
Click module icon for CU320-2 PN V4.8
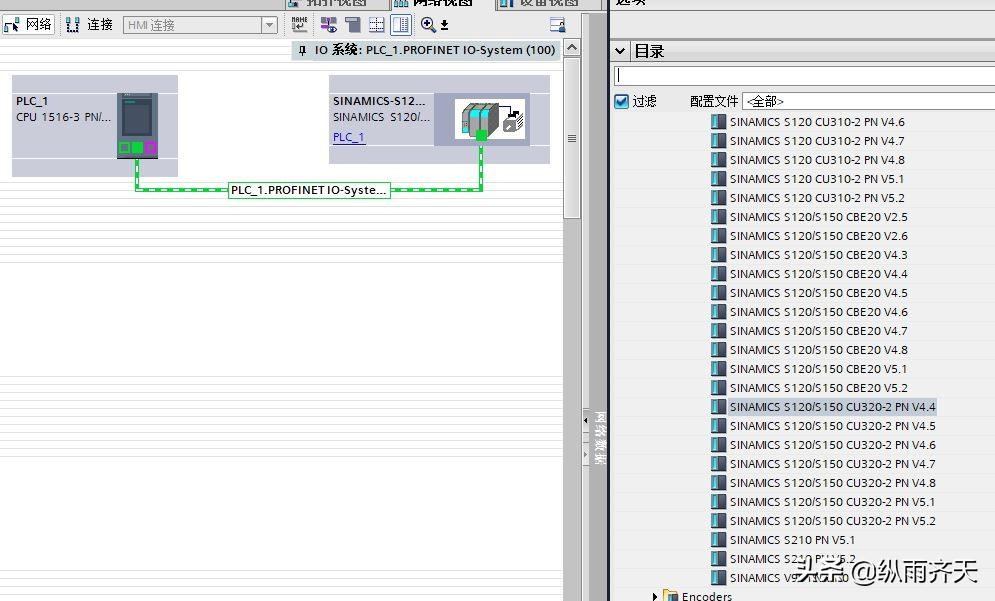718,483
